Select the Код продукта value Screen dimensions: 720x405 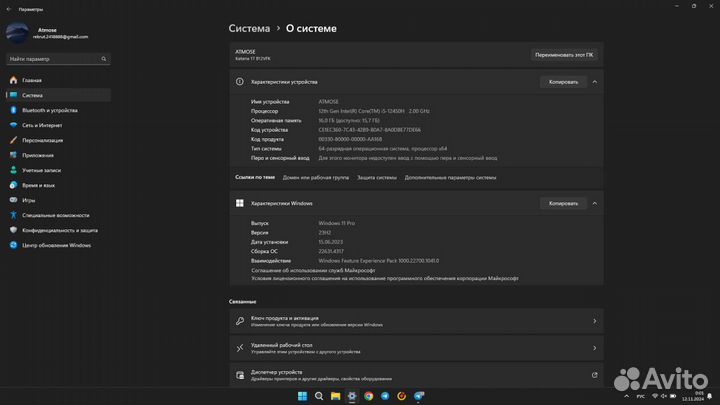click(350, 139)
